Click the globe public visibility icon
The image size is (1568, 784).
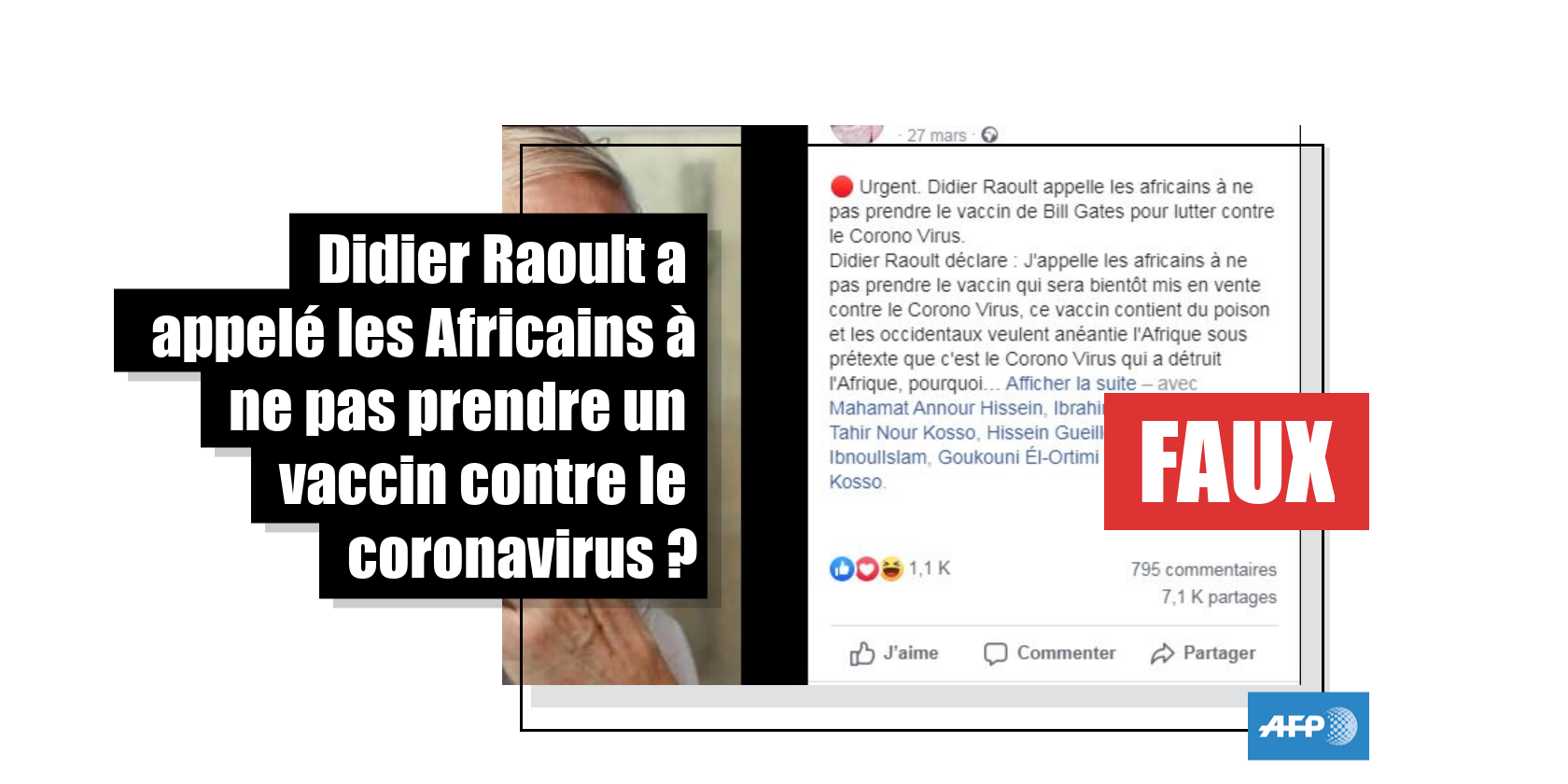989,134
